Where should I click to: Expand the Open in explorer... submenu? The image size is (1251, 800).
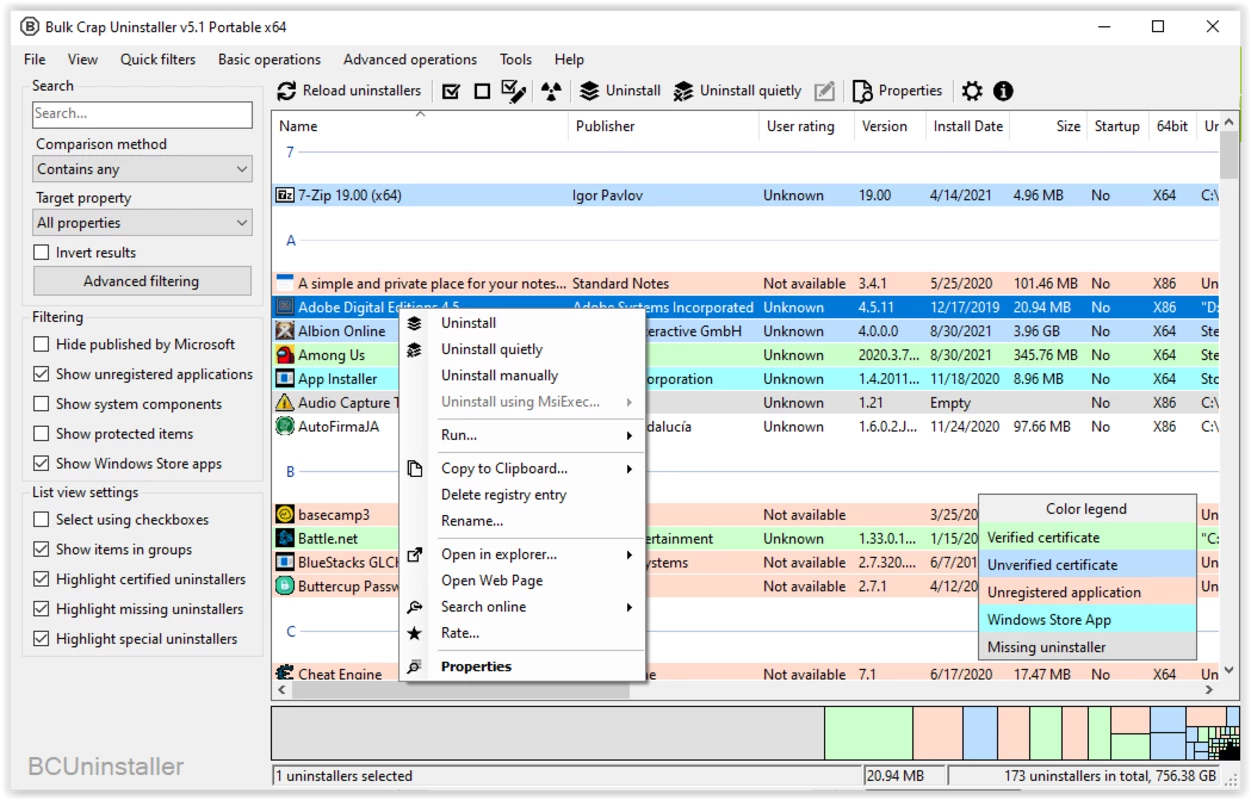522,554
